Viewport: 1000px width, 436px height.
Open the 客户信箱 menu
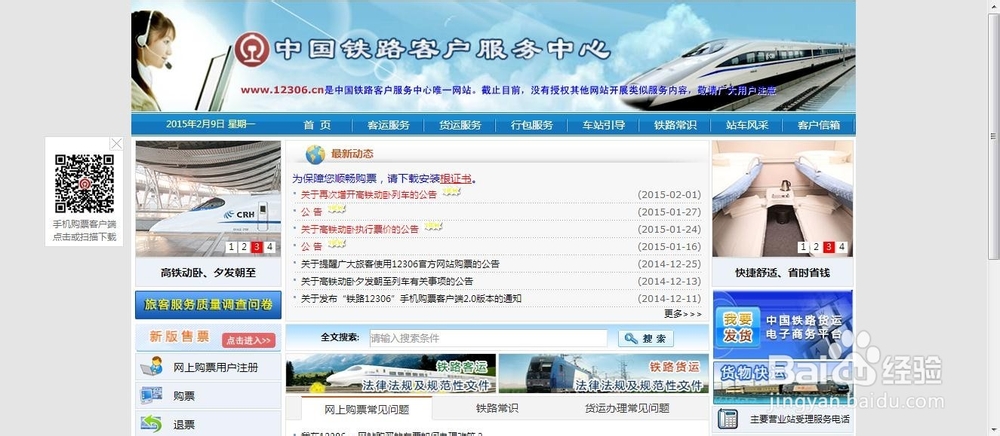[818, 125]
